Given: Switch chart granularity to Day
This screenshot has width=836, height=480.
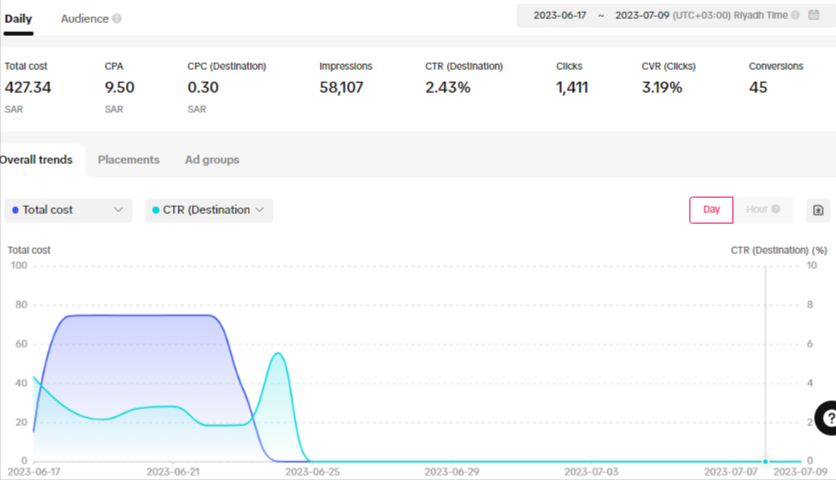Looking at the screenshot, I should [x=711, y=210].
